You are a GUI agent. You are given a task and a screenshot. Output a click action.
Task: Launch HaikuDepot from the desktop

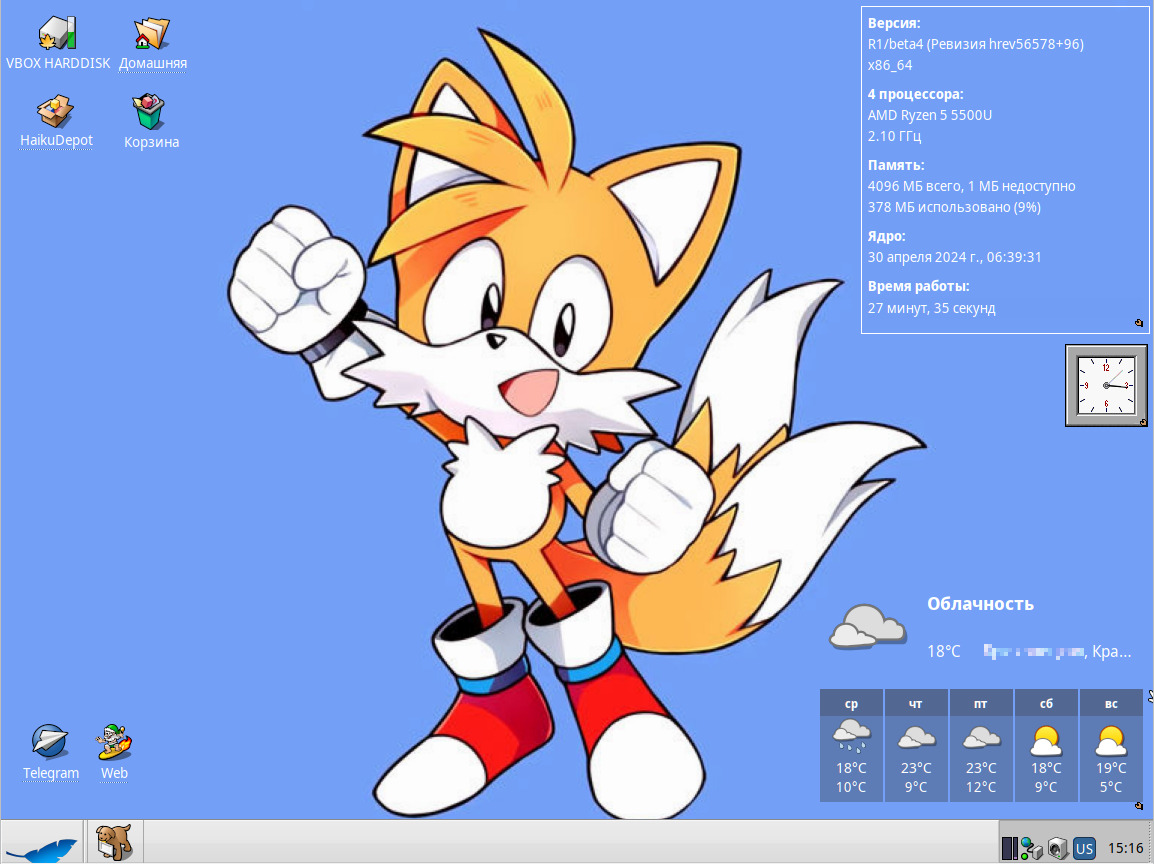click(56, 112)
